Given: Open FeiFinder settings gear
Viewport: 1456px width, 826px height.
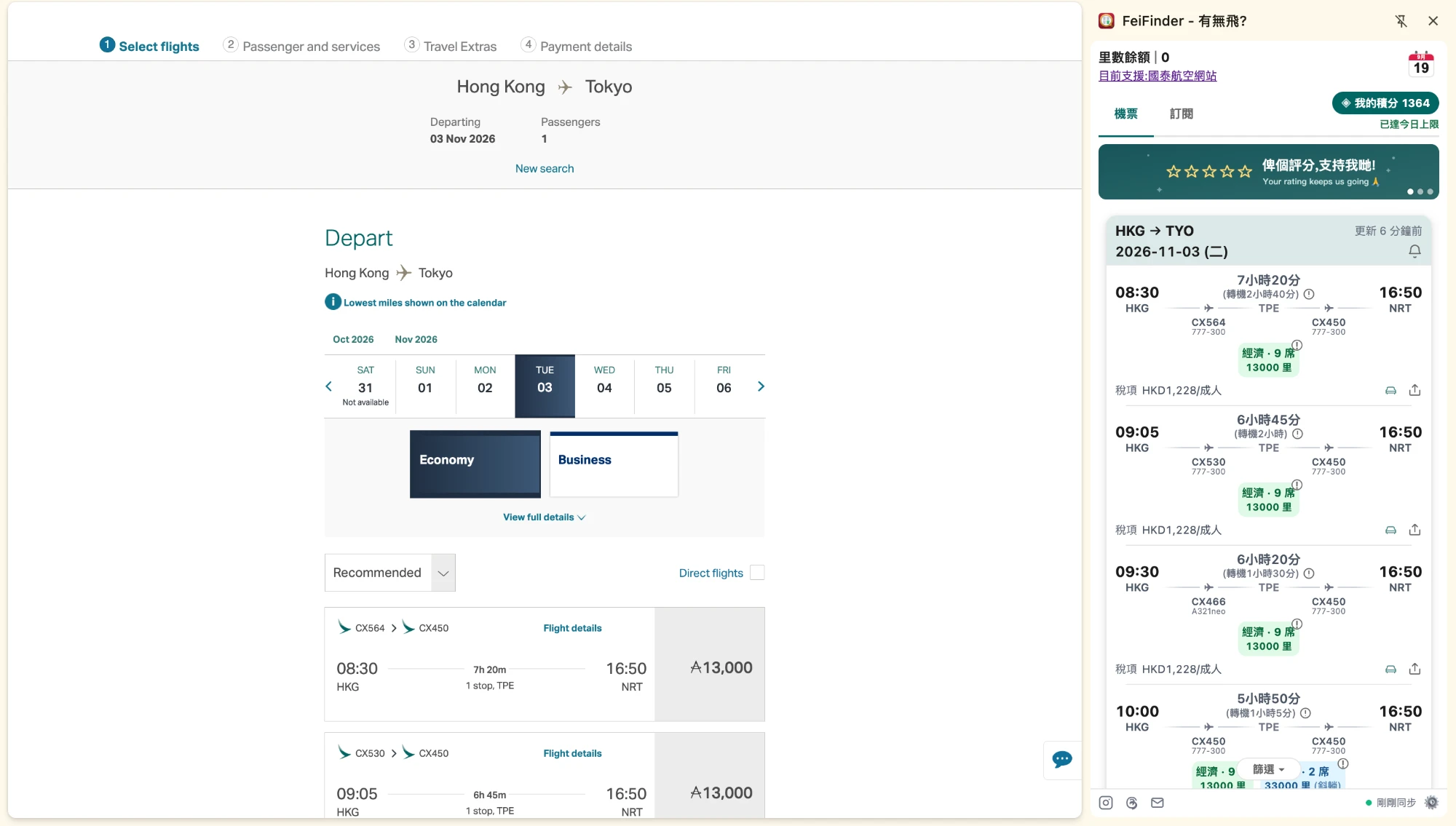Looking at the screenshot, I should click(x=1431, y=803).
